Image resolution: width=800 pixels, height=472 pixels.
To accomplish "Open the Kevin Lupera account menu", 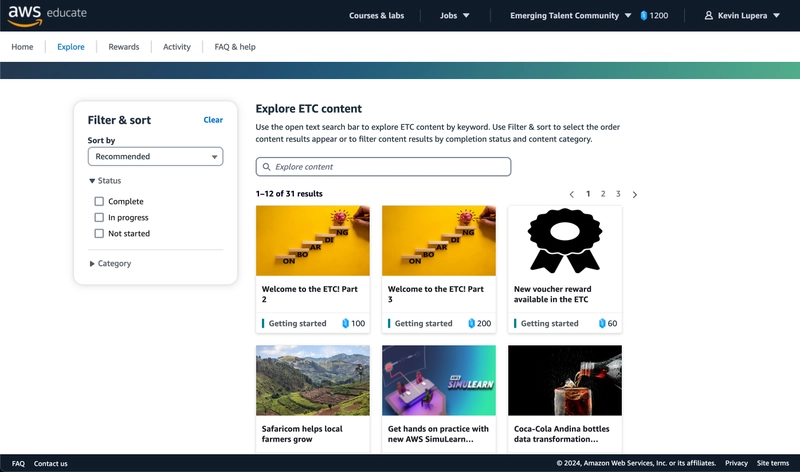I will pos(742,16).
